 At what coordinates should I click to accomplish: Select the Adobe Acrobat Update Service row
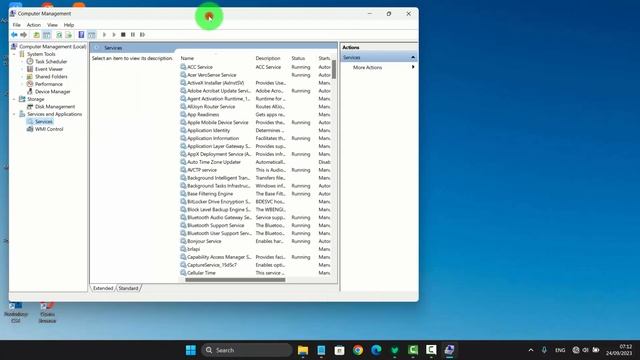(x=255, y=91)
